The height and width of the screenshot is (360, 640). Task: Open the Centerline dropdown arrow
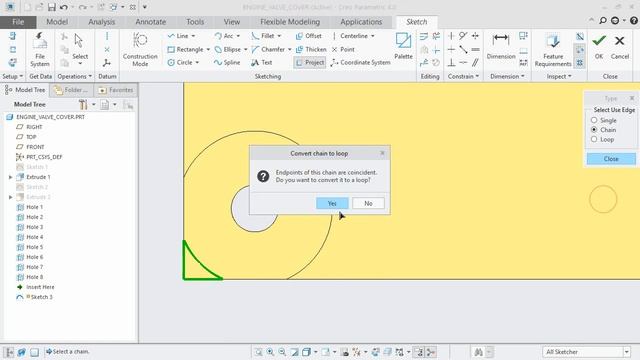(373, 36)
